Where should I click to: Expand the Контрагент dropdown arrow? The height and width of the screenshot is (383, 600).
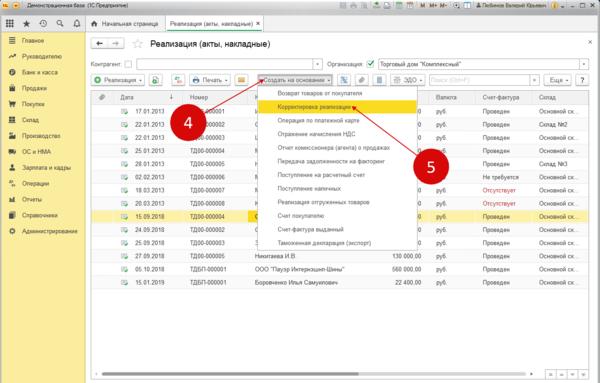[317, 64]
